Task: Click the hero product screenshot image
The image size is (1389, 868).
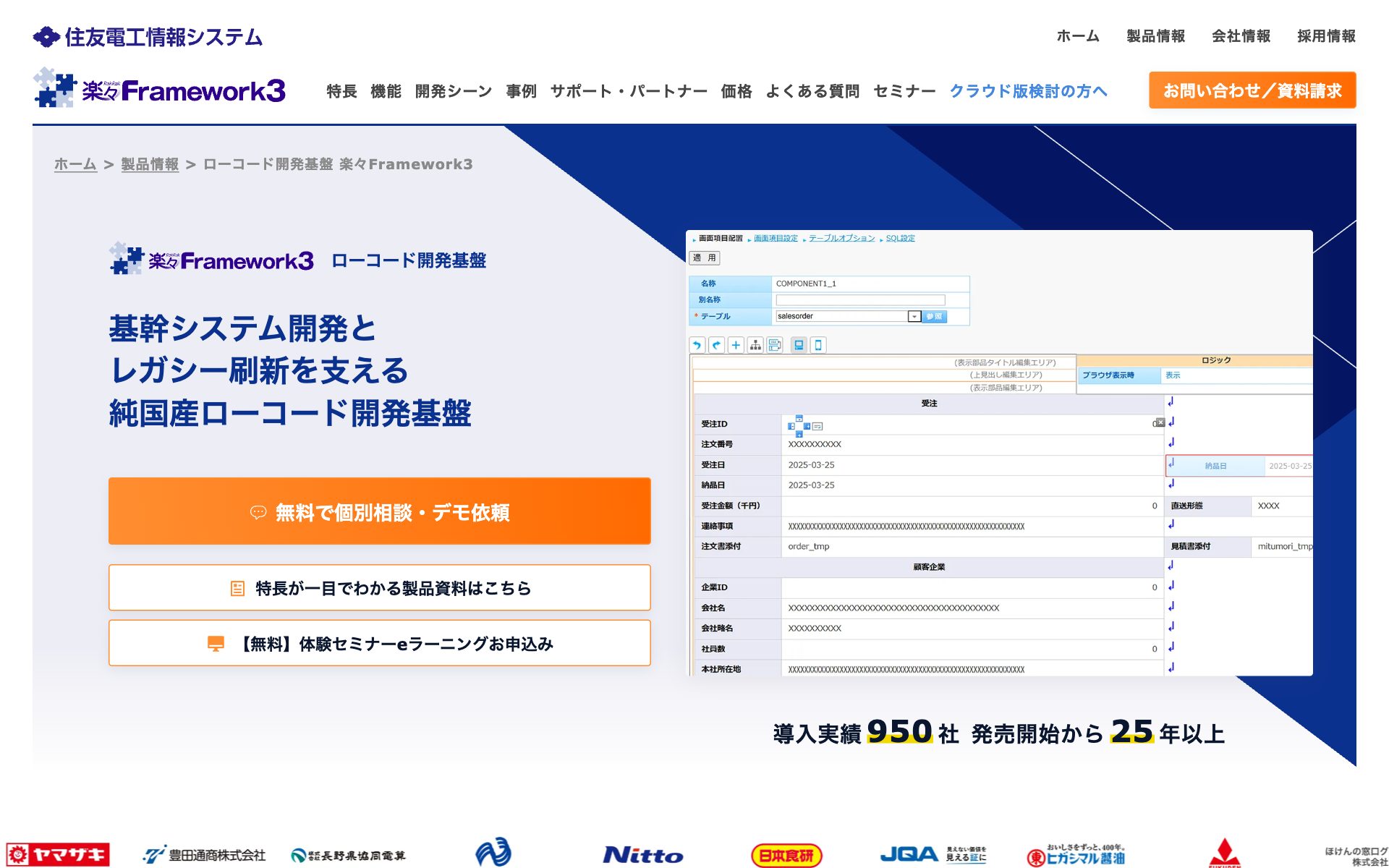Action: tap(999, 453)
